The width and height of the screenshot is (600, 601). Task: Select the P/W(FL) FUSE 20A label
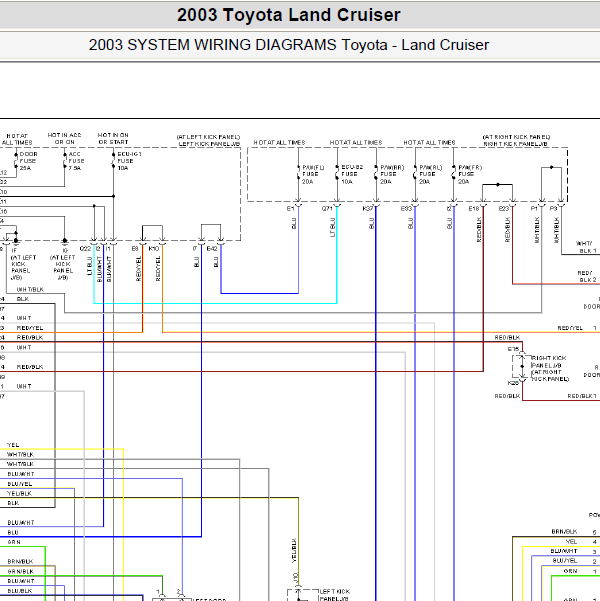(313, 174)
